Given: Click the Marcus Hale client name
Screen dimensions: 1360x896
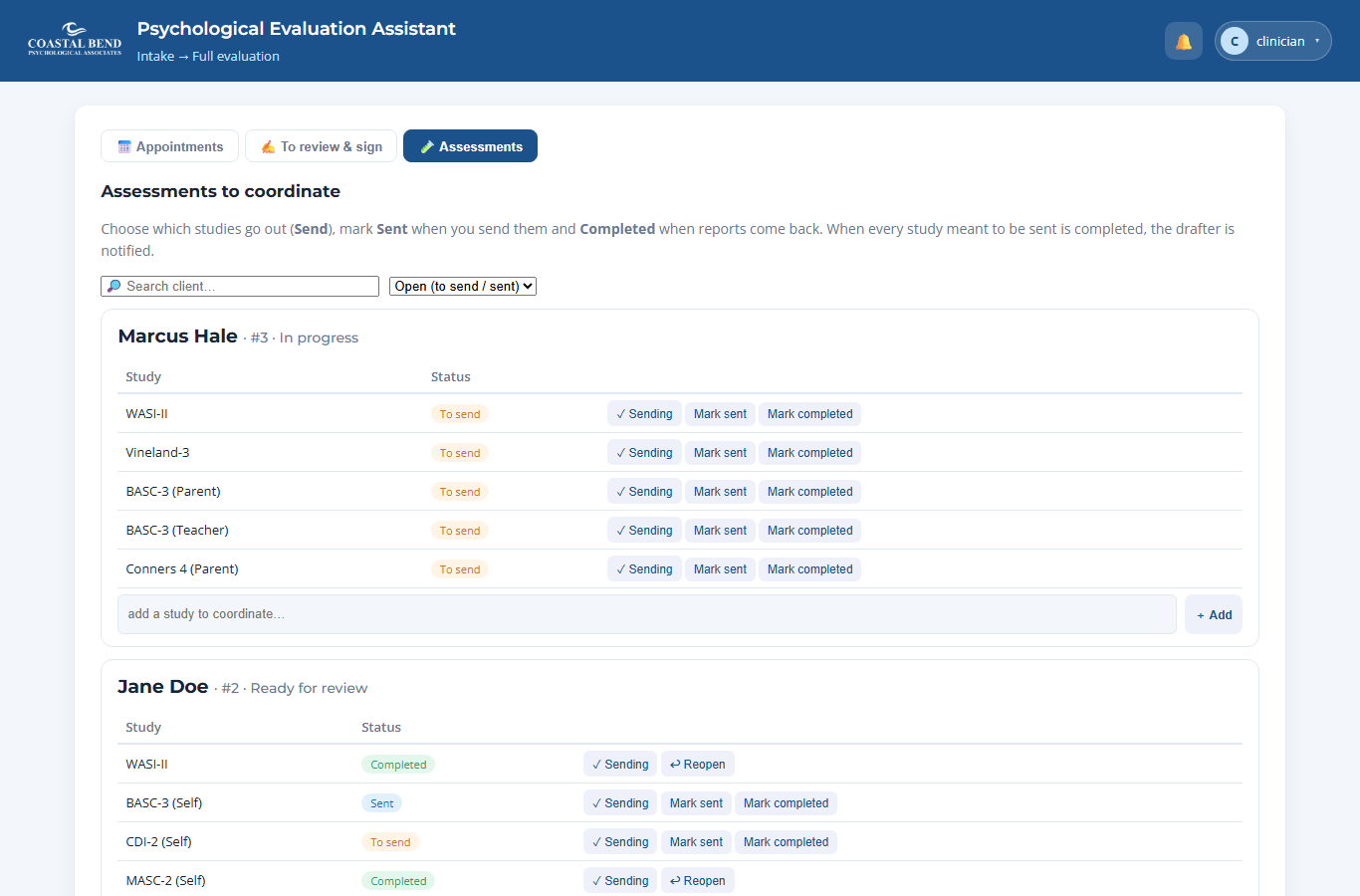Looking at the screenshot, I should [x=177, y=336].
